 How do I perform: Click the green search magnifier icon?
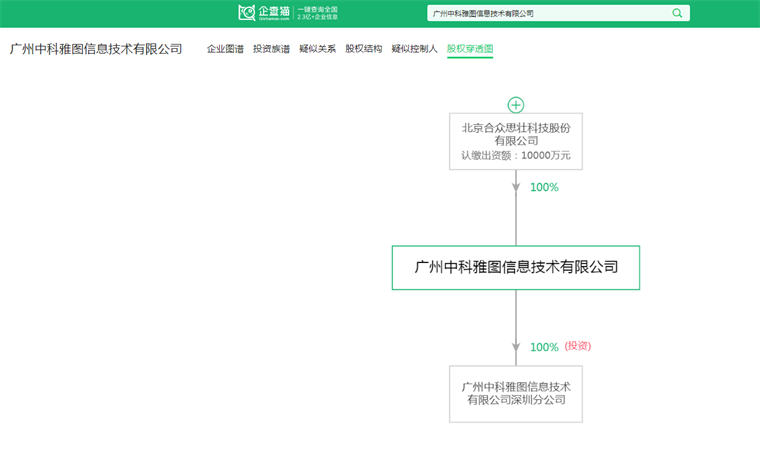tap(677, 13)
